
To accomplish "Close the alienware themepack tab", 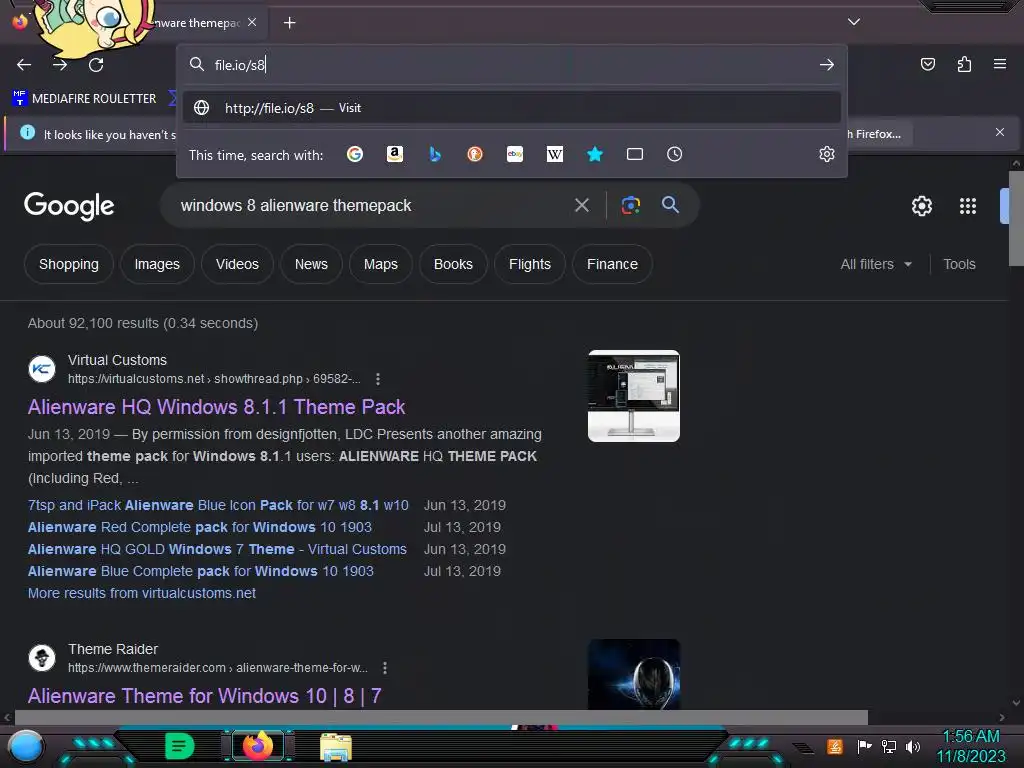I will pos(252,22).
